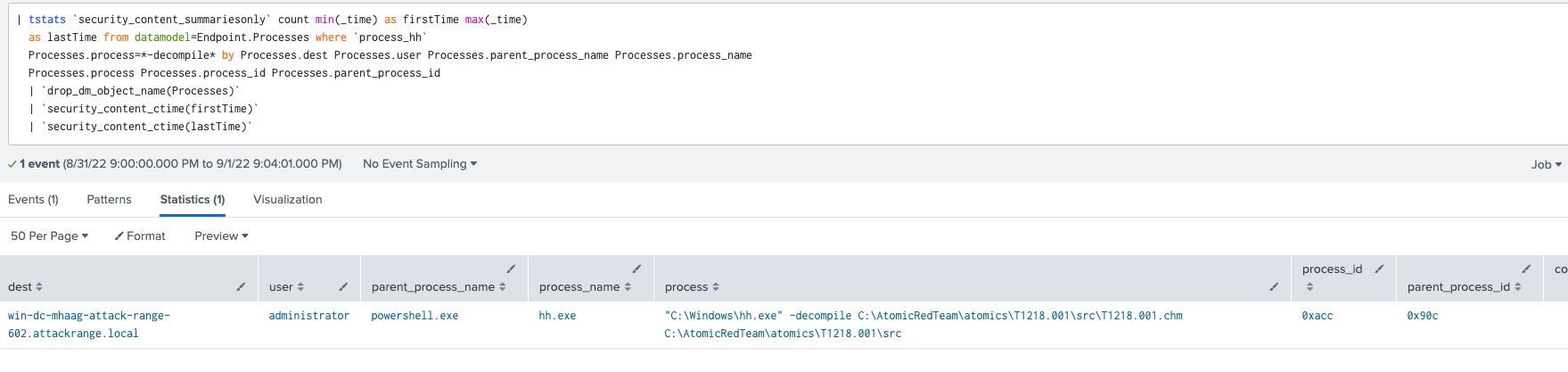Select the Statistics (1) tab
The height and width of the screenshot is (372, 1568).
193,200
